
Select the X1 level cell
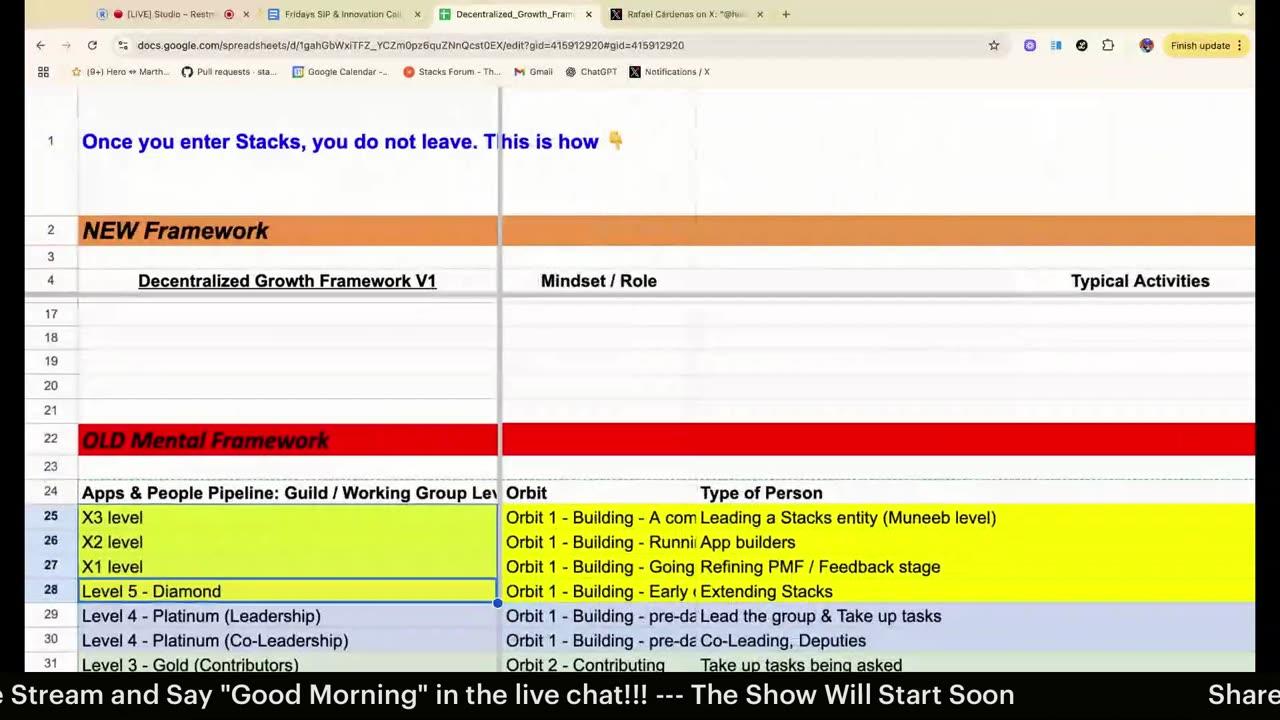click(x=288, y=567)
